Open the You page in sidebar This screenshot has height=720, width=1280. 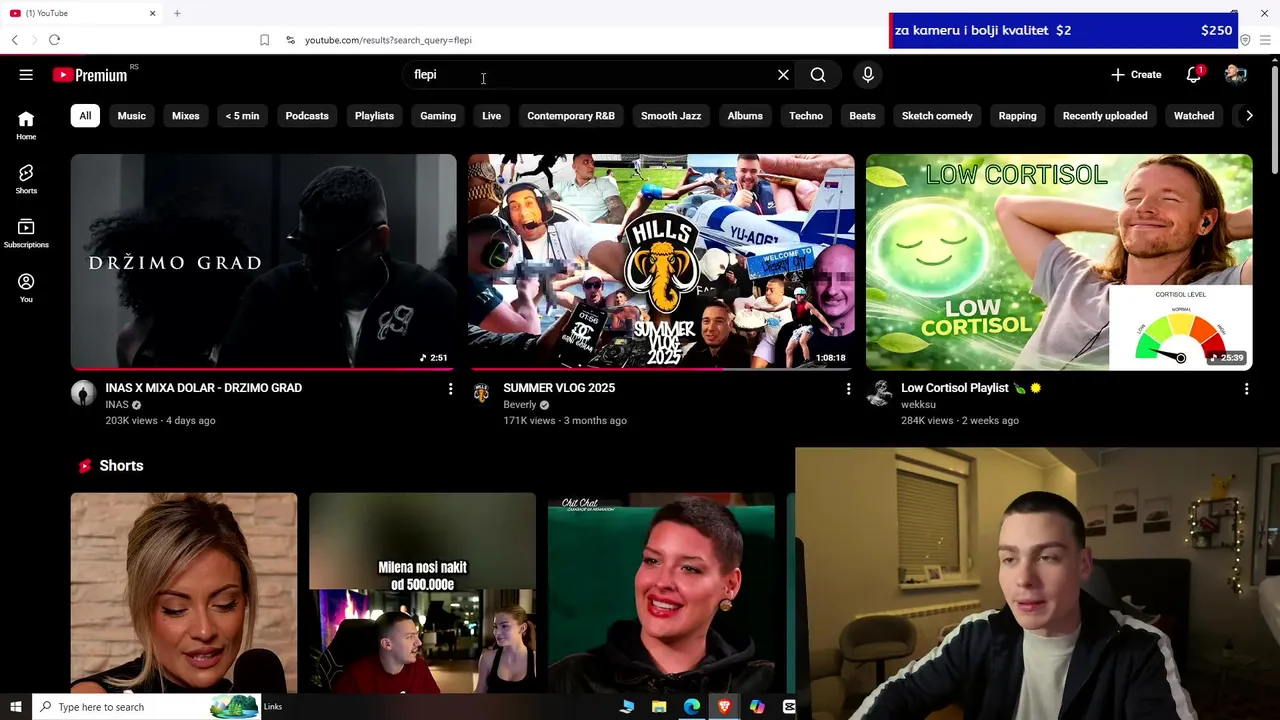point(26,288)
